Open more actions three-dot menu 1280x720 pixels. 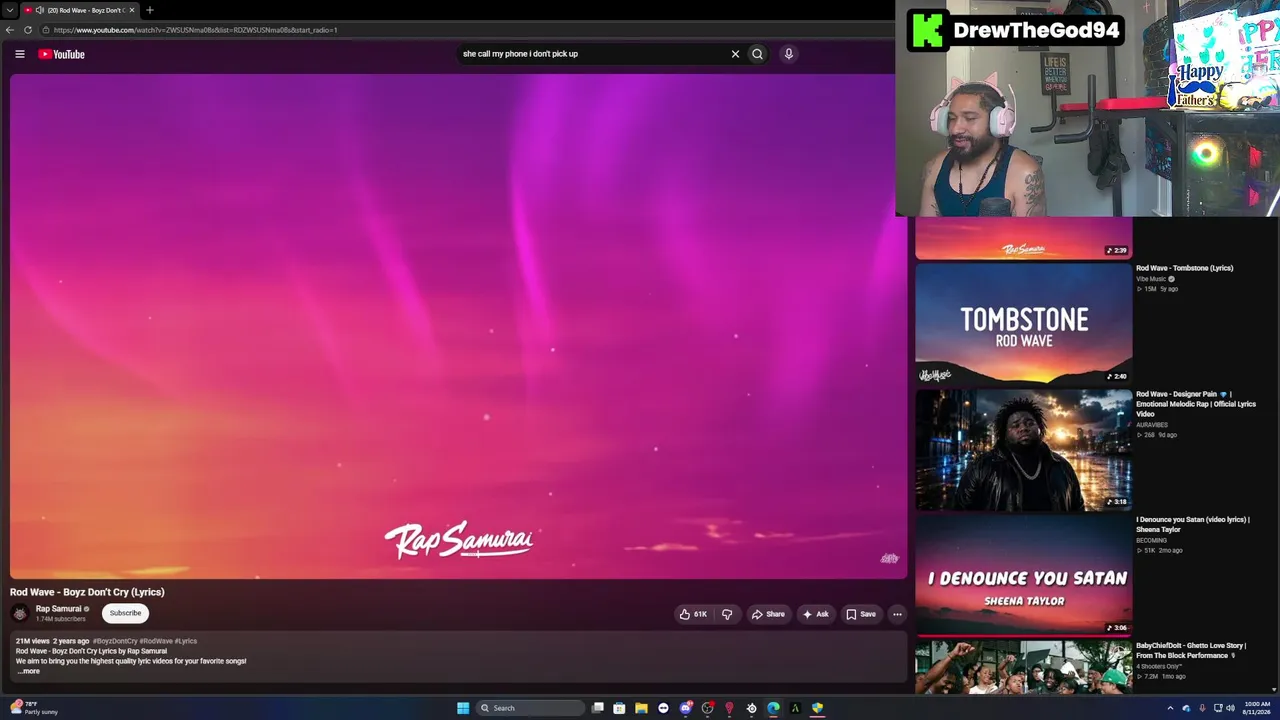click(x=897, y=614)
